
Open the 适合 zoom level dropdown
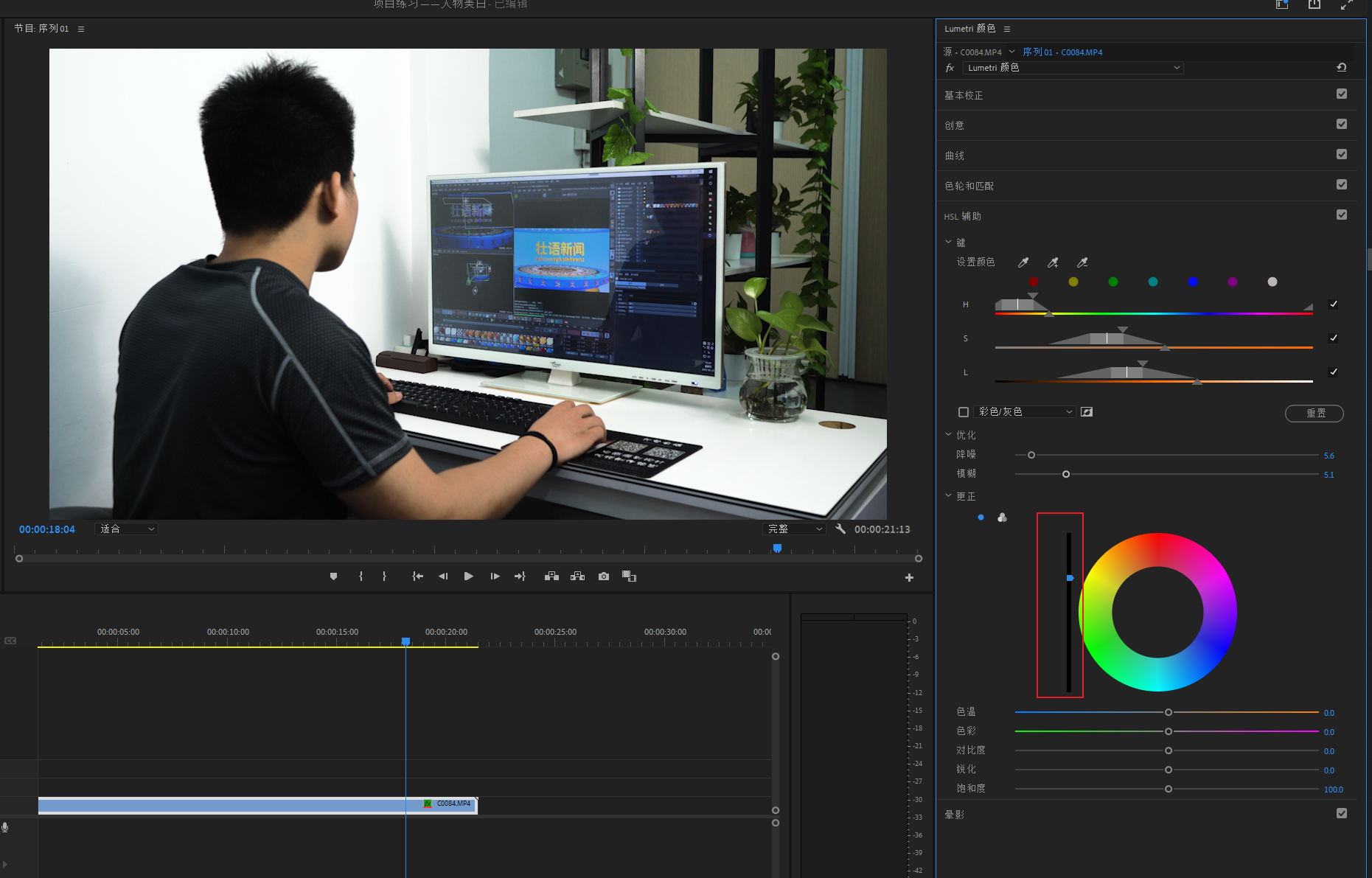click(127, 529)
